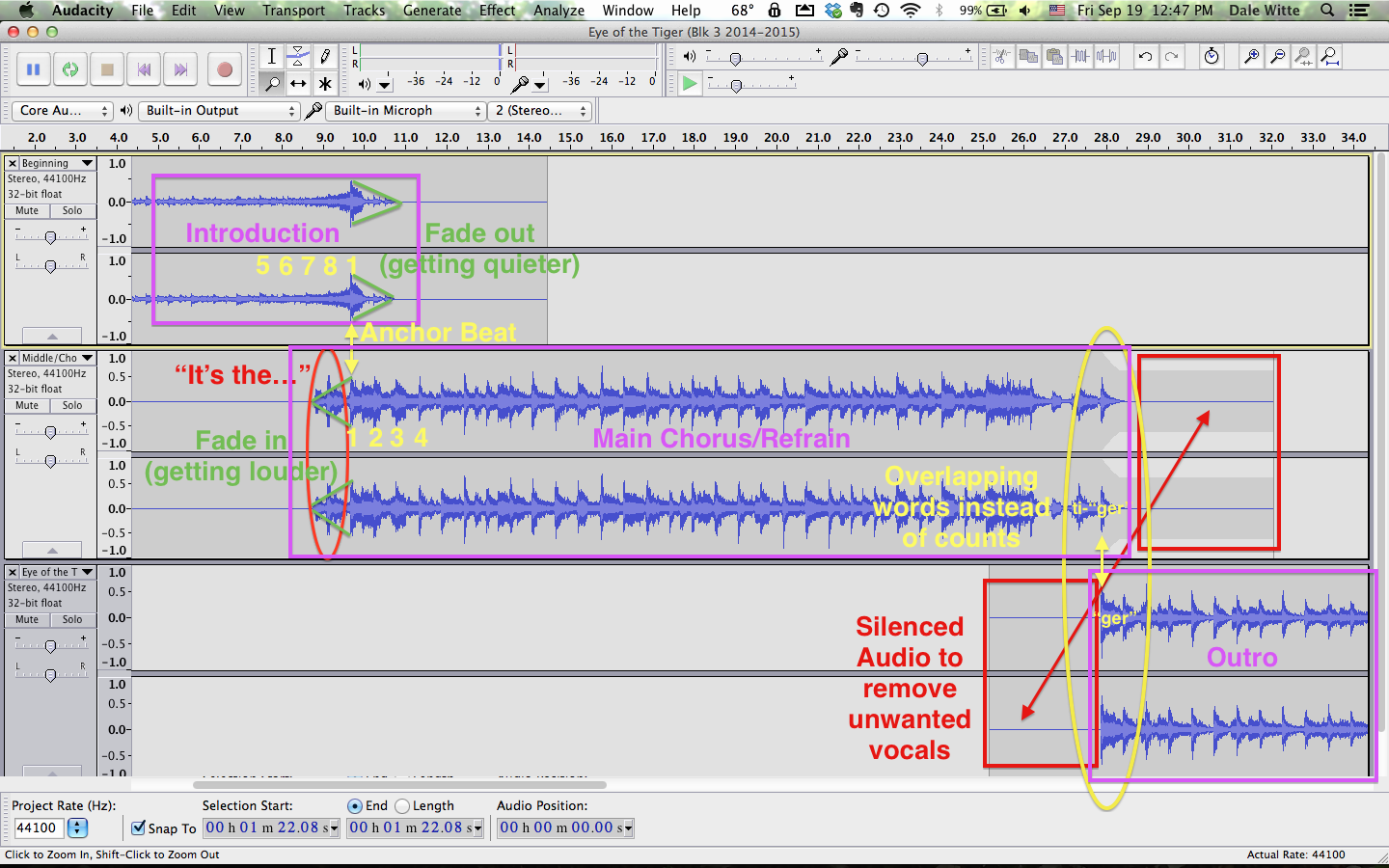The width and height of the screenshot is (1389, 868).
Task: Mute the Beginning track
Action: click(x=27, y=210)
